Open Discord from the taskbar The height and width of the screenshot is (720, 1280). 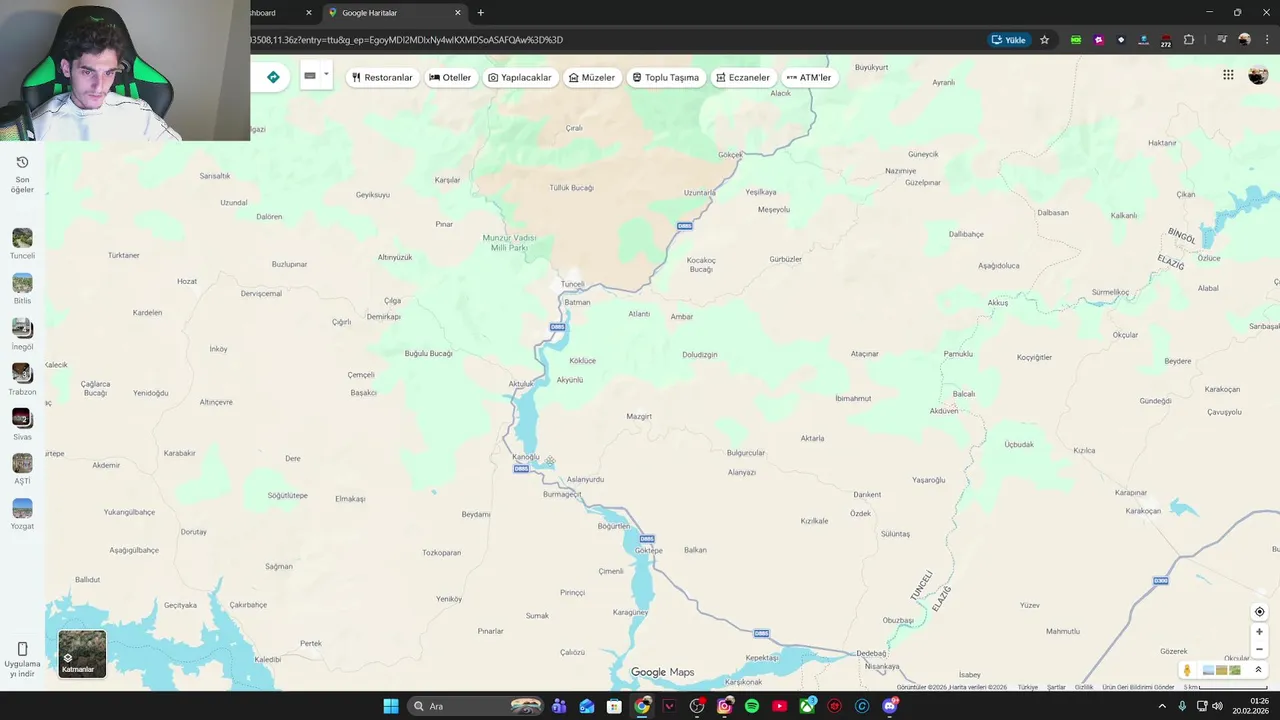[890, 706]
